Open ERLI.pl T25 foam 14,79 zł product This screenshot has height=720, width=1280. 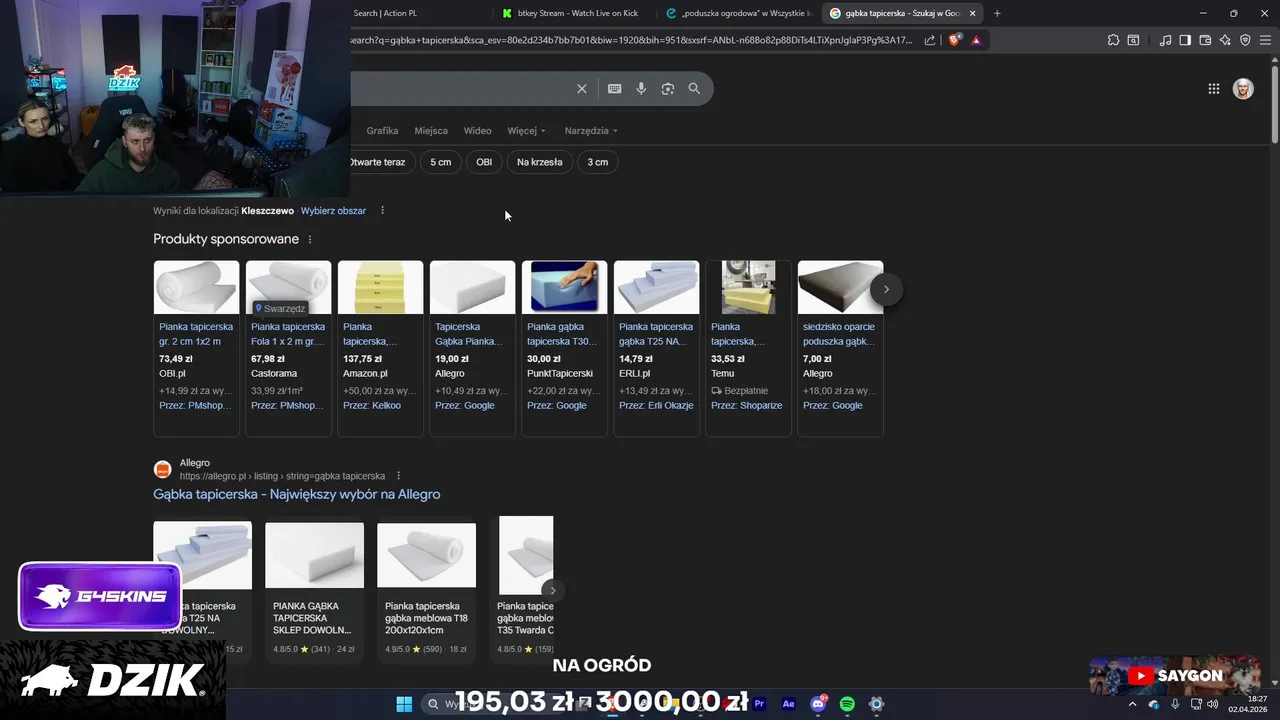(x=656, y=348)
